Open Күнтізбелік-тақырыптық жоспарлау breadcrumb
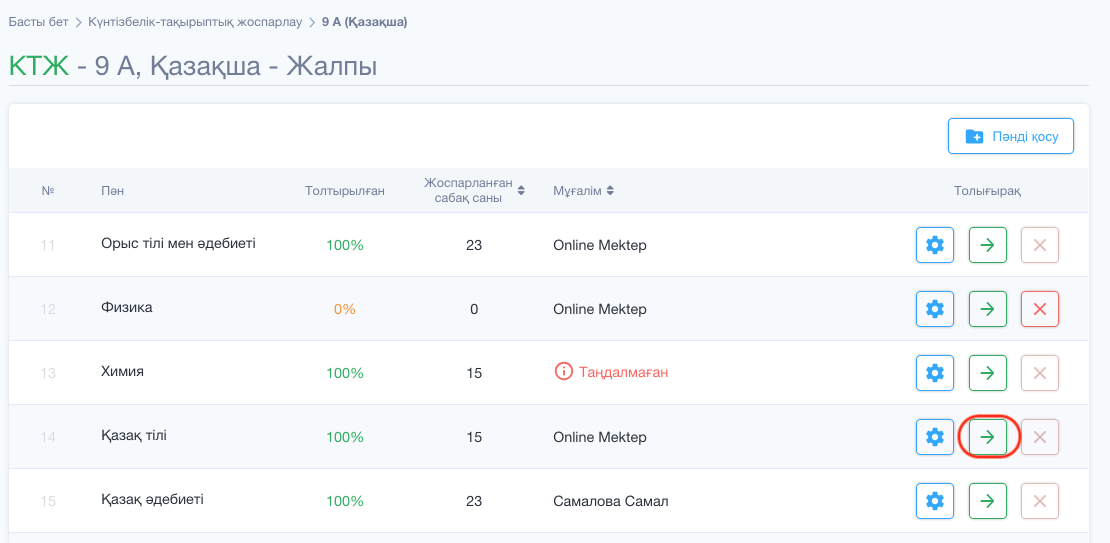Screen dimensions: 1110x543 (x=195, y=22)
